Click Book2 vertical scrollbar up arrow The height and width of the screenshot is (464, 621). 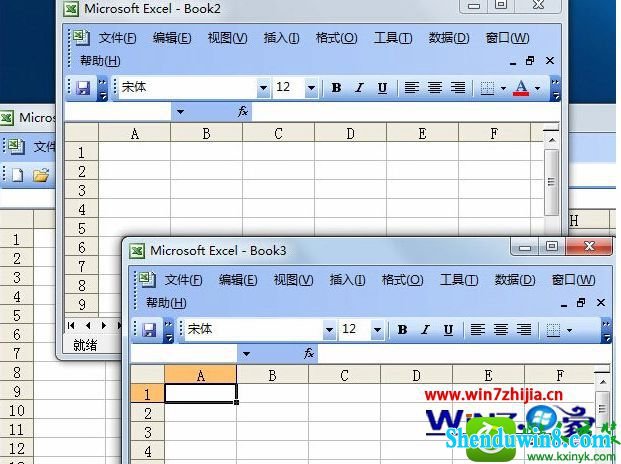[x=552, y=140]
